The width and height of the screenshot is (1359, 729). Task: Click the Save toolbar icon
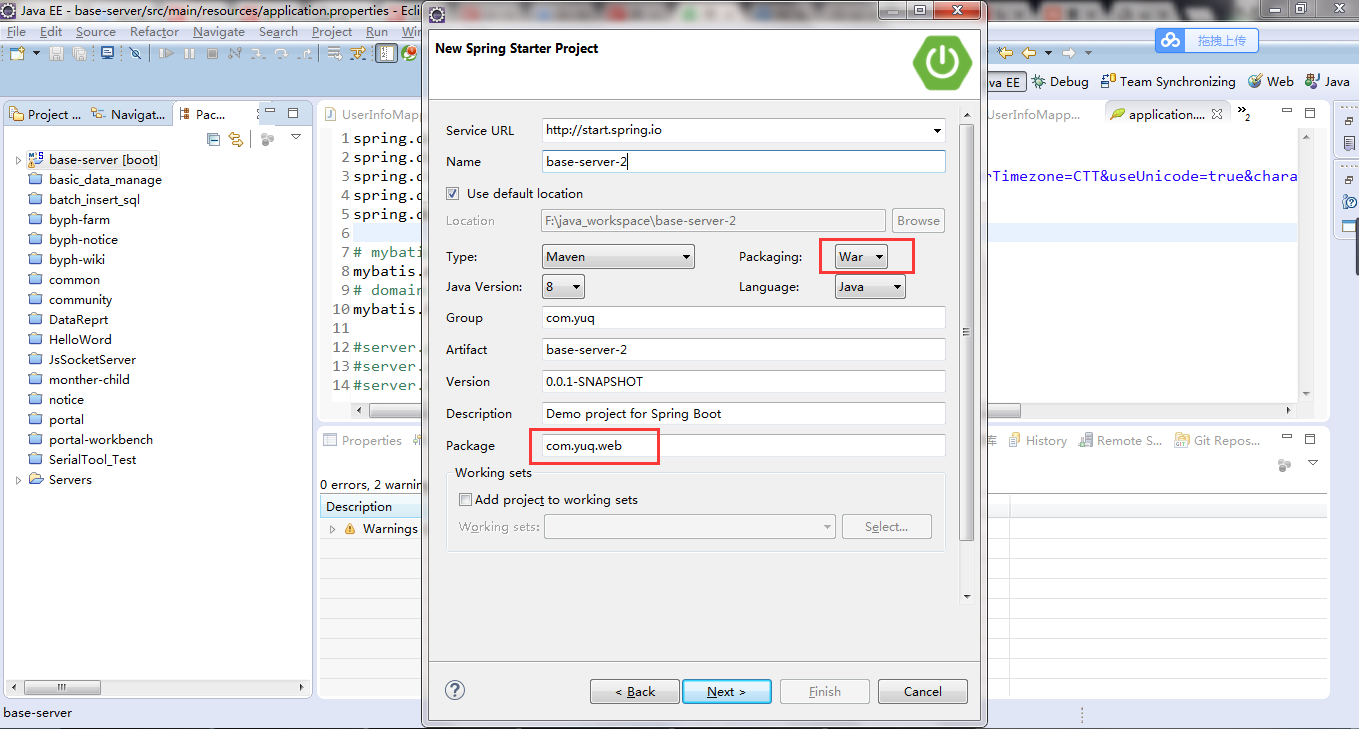tap(56, 53)
